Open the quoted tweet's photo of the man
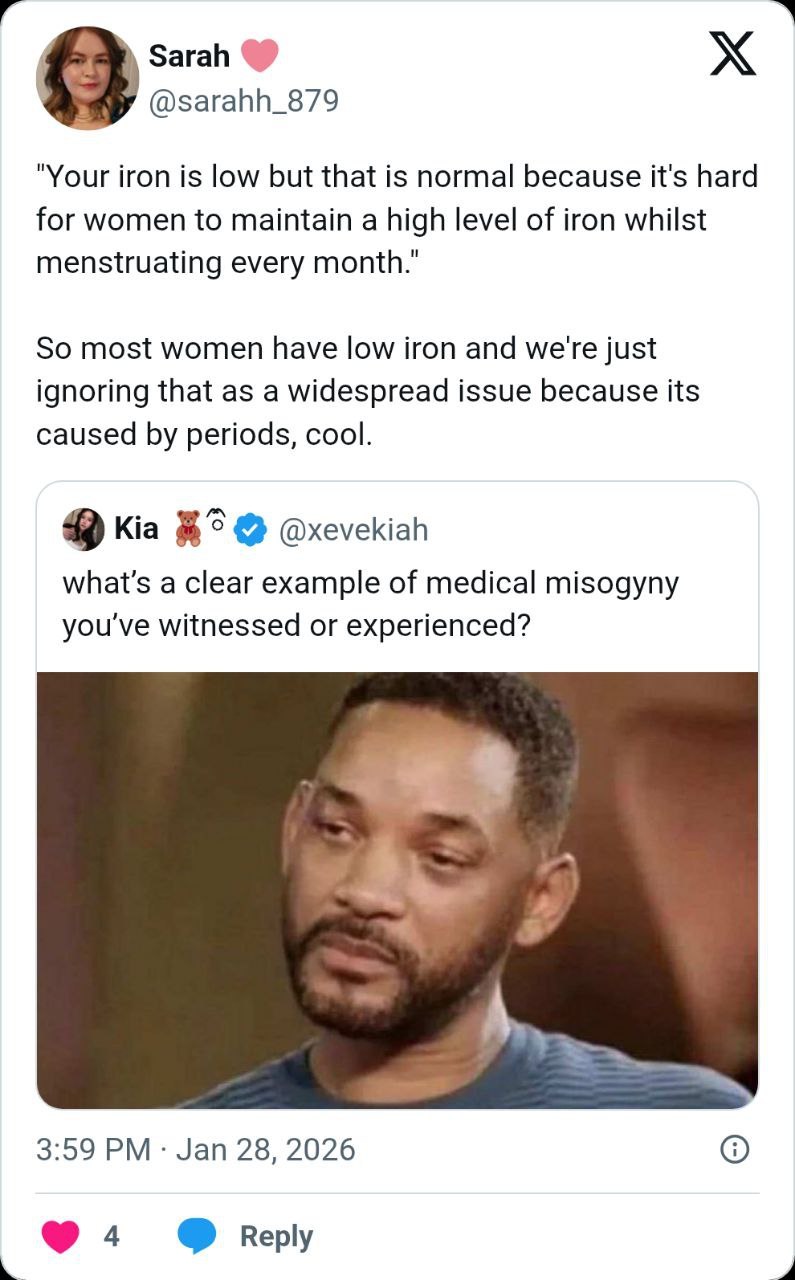The image size is (795, 1280). [x=397, y=890]
